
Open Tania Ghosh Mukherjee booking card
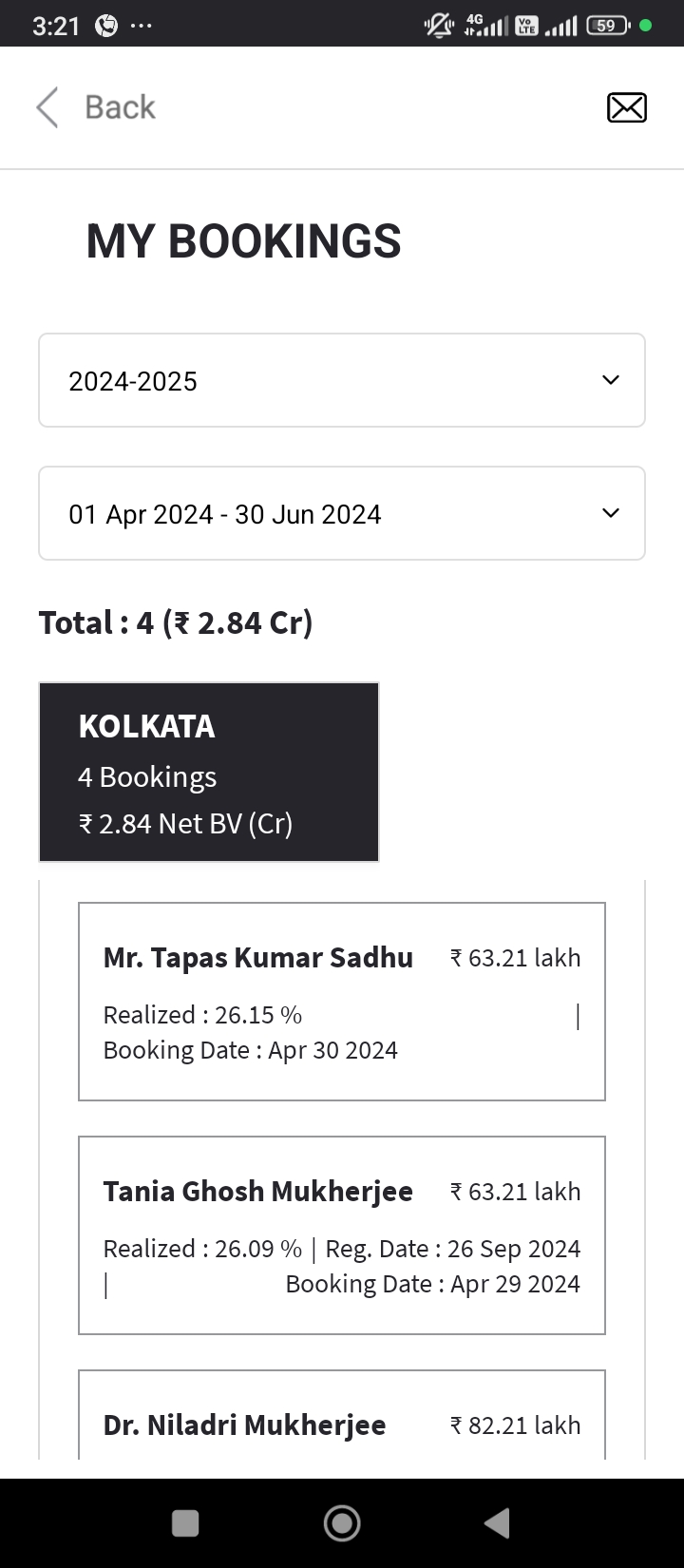coord(342,1235)
